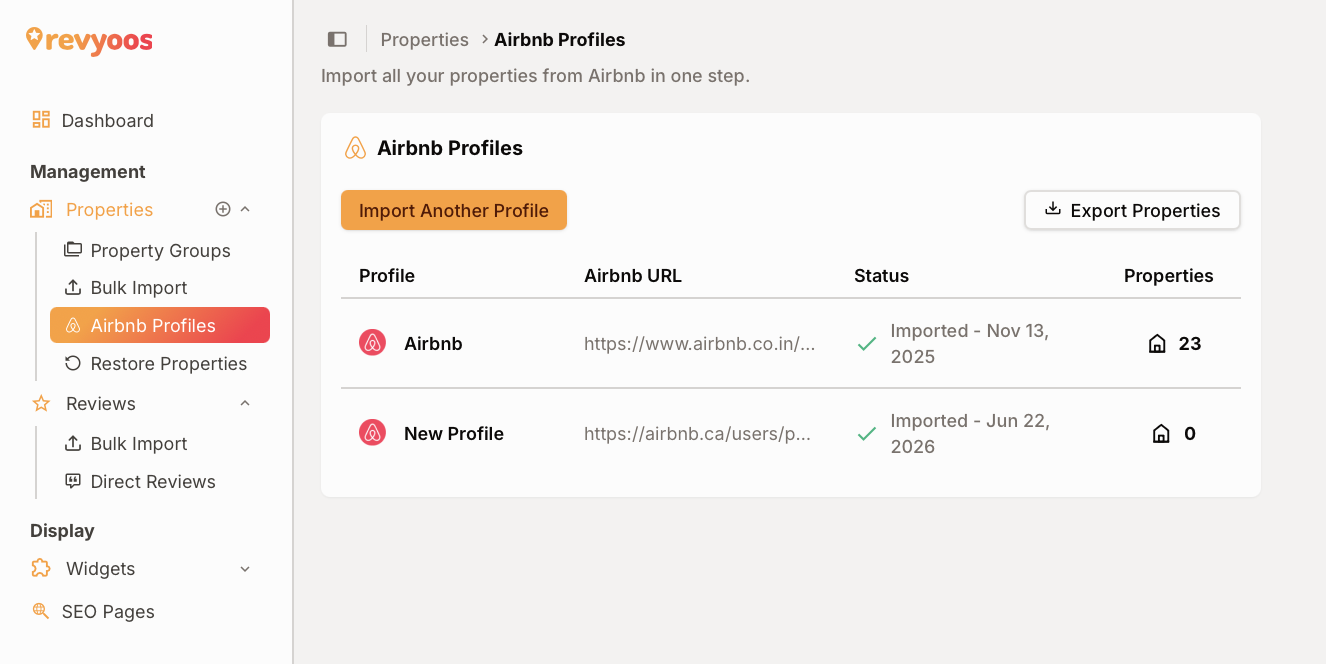
Task: Click 'Imported - Nov 13, 2025' status
Action: [970, 344]
